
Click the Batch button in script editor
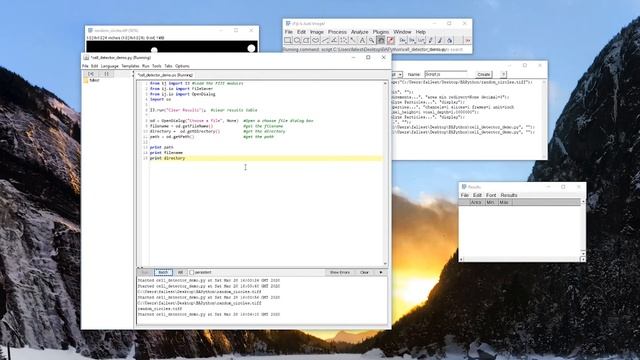tap(163, 272)
